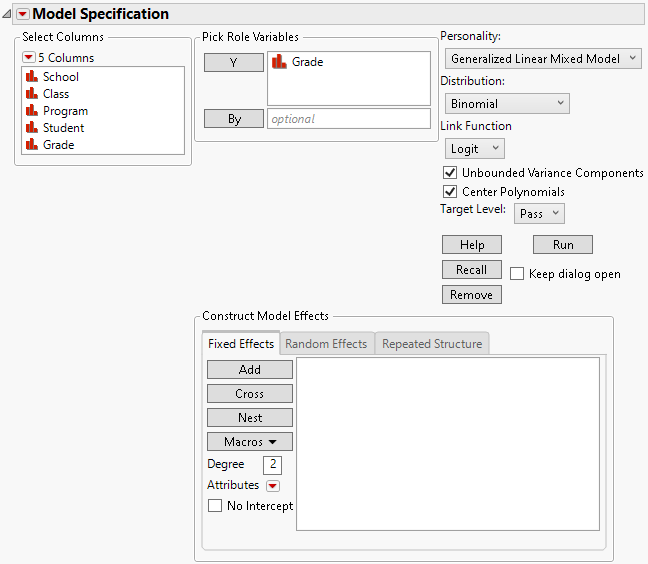Open the Personality dropdown
Screen dimensions: 648x564
coord(543,59)
